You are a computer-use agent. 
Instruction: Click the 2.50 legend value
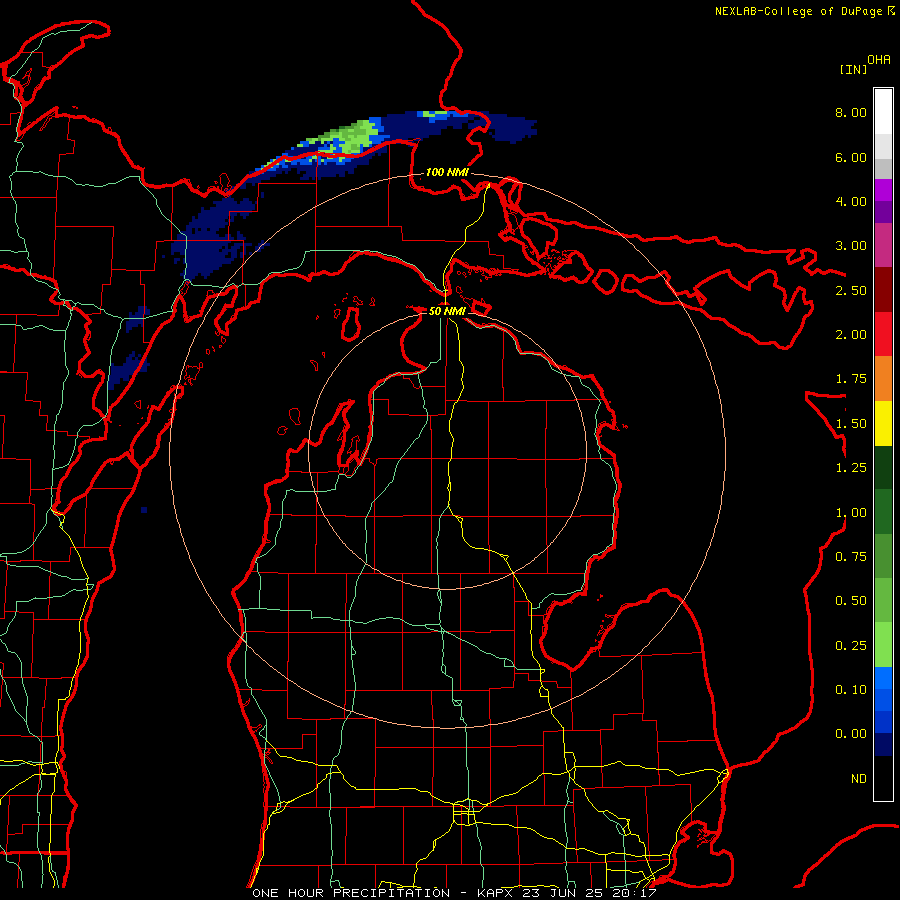click(x=851, y=290)
